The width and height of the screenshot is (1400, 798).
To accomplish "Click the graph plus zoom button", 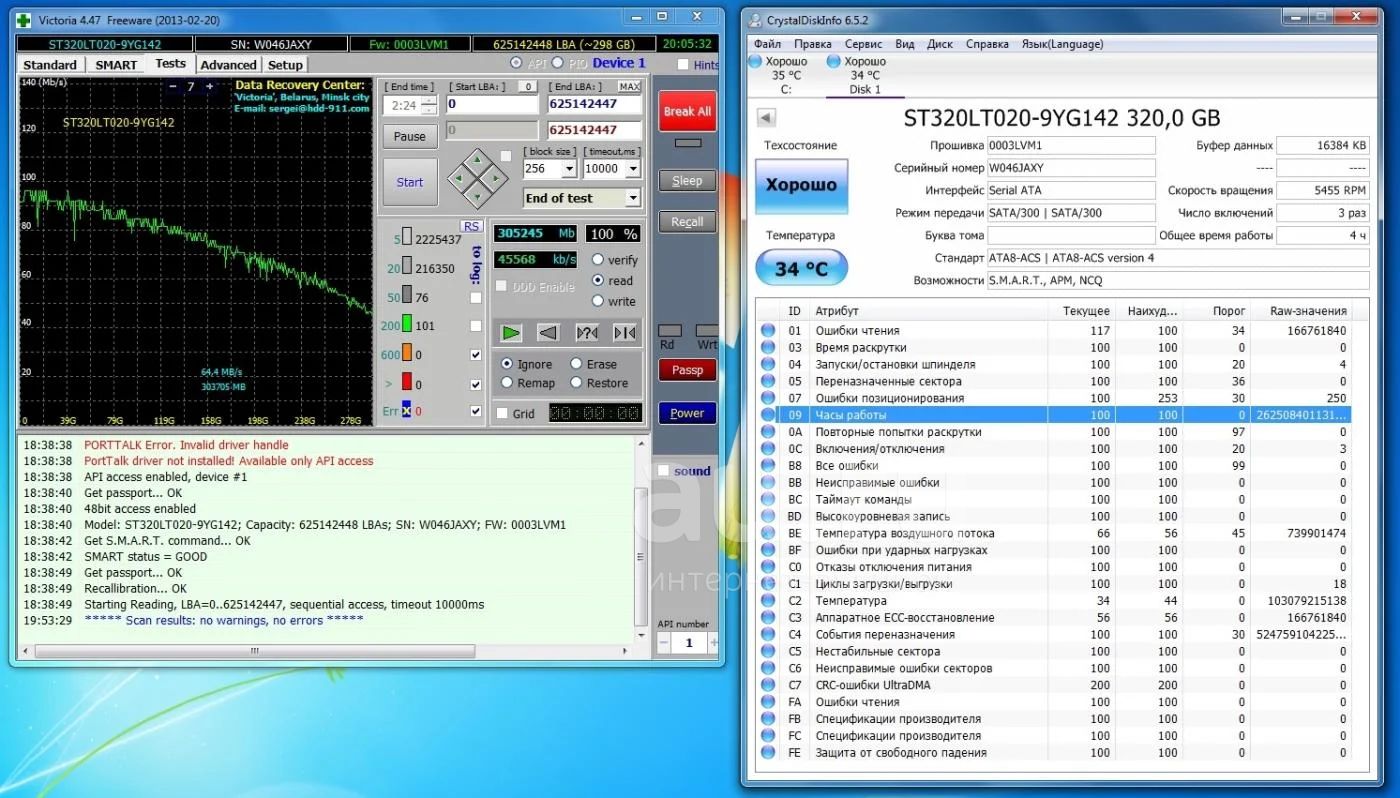I will click(x=209, y=87).
